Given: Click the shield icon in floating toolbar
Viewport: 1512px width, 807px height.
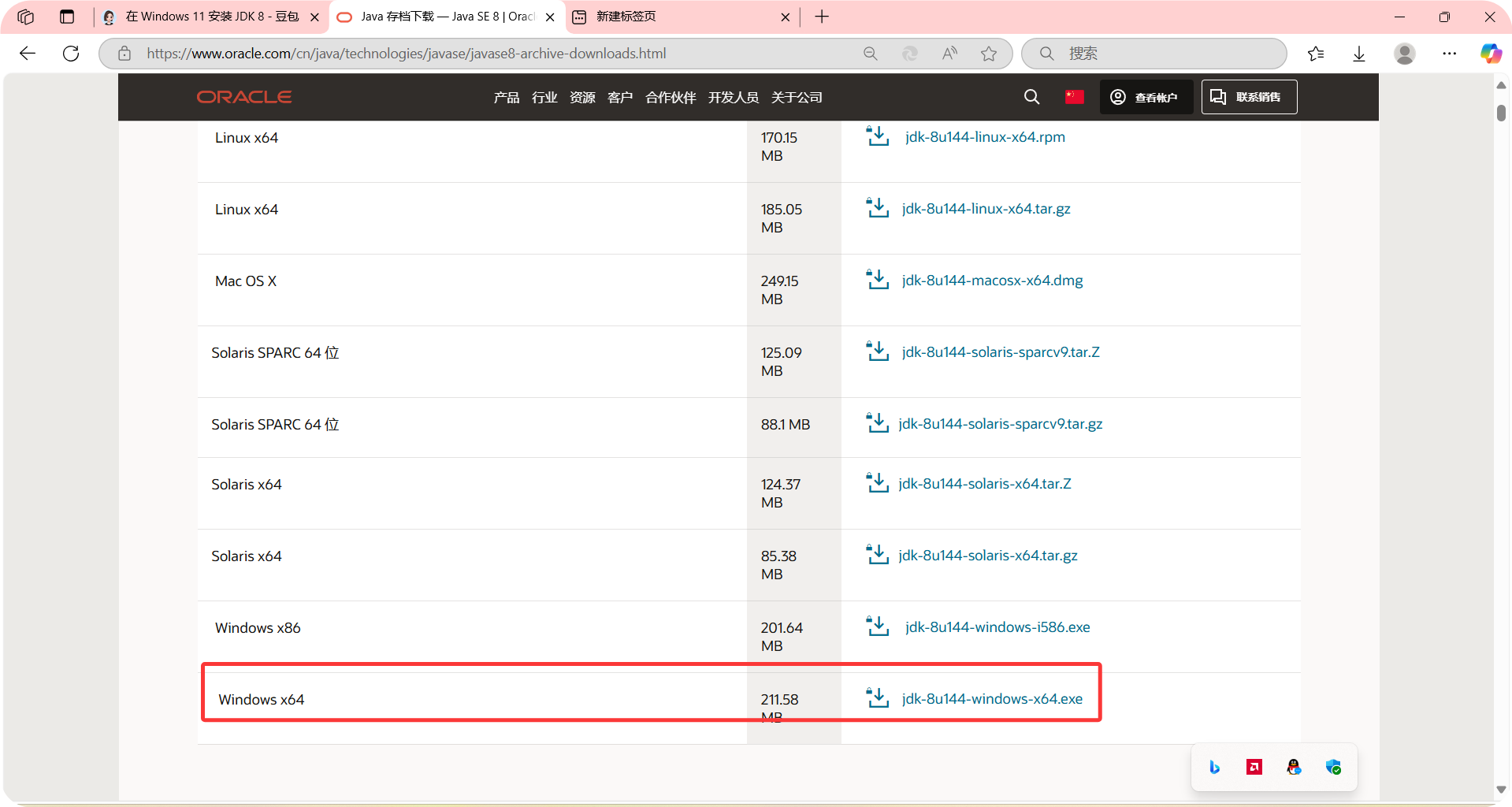Looking at the screenshot, I should click(1333, 767).
